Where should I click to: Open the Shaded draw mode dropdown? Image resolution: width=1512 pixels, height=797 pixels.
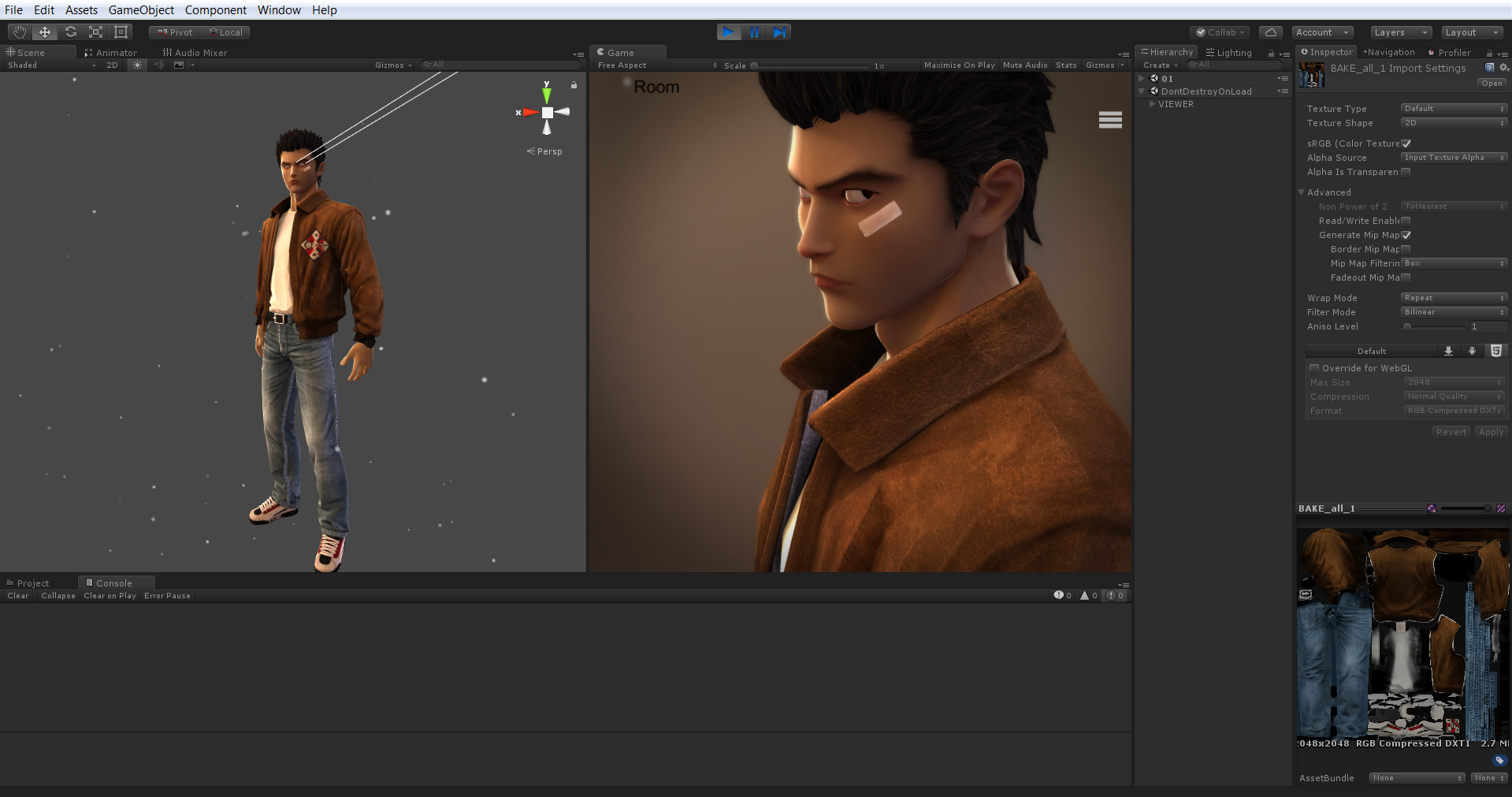52,65
